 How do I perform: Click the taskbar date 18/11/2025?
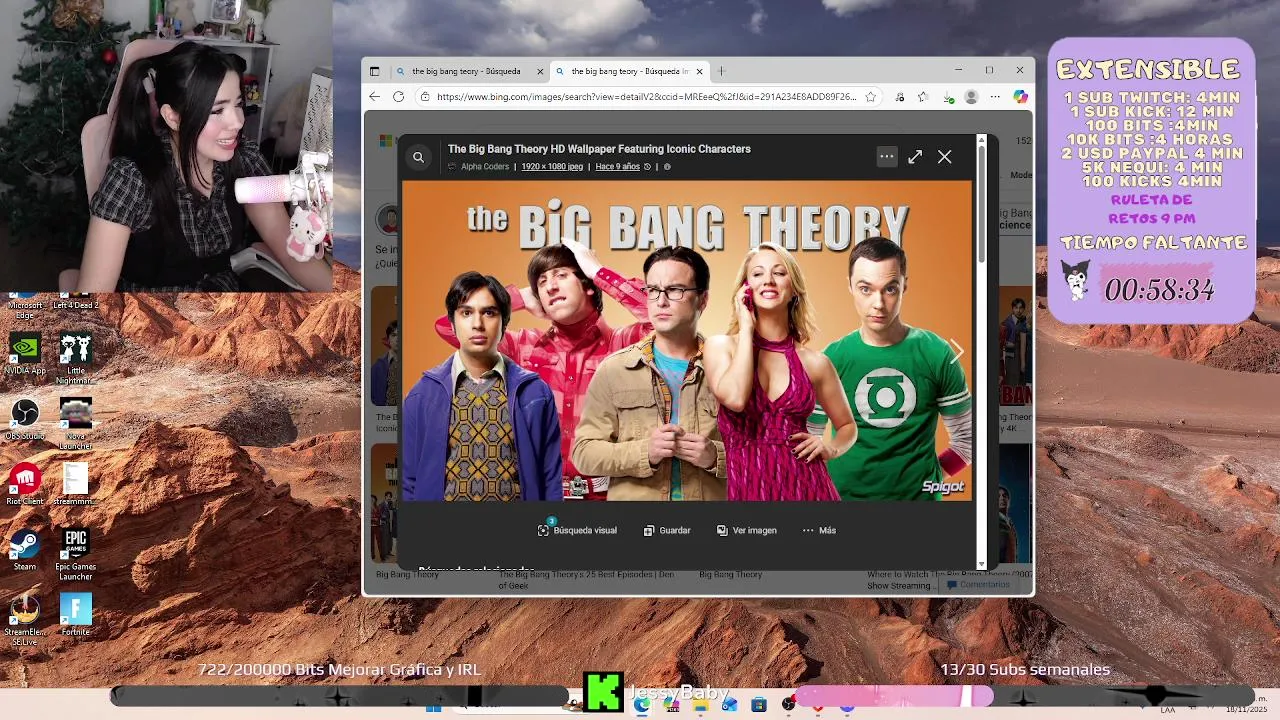pyautogui.click(x=1245, y=710)
